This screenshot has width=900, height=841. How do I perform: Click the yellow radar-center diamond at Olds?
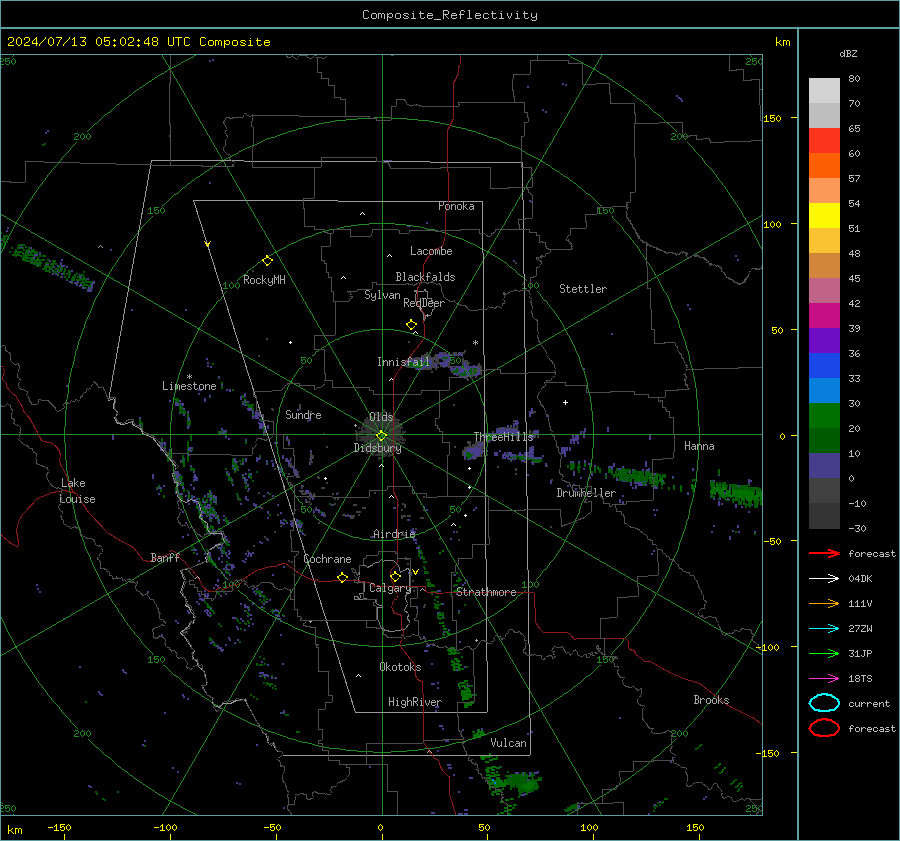(x=381, y=435)
